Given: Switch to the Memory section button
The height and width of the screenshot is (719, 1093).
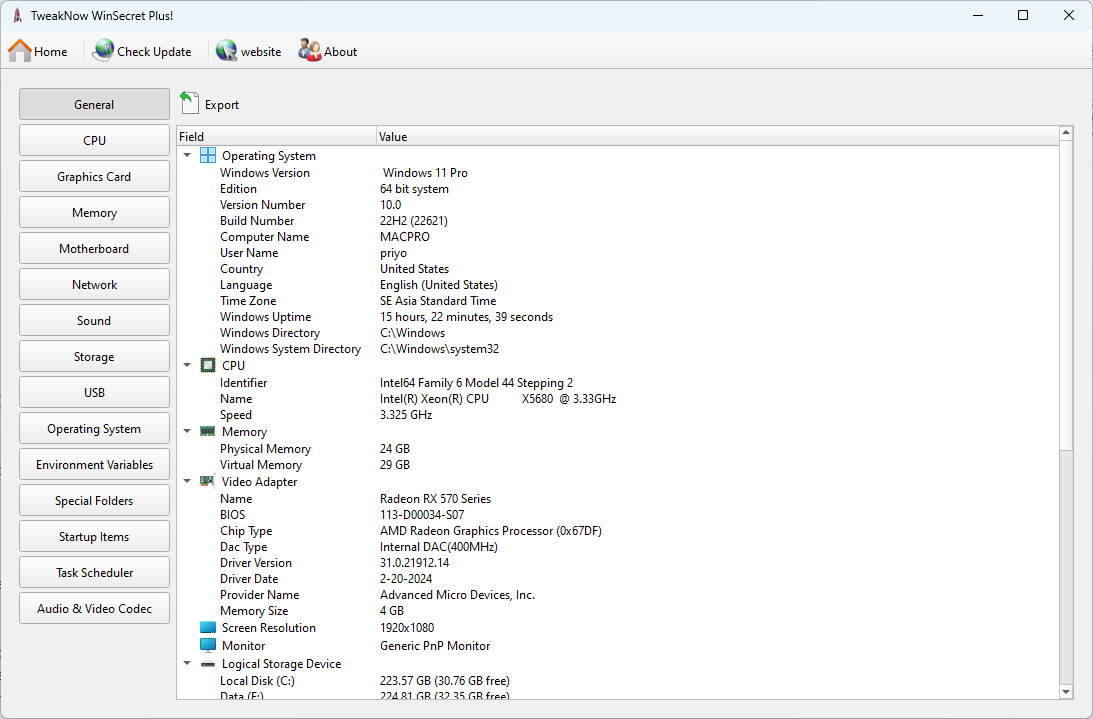Looking at the screenshot, I should click(94, 212).
